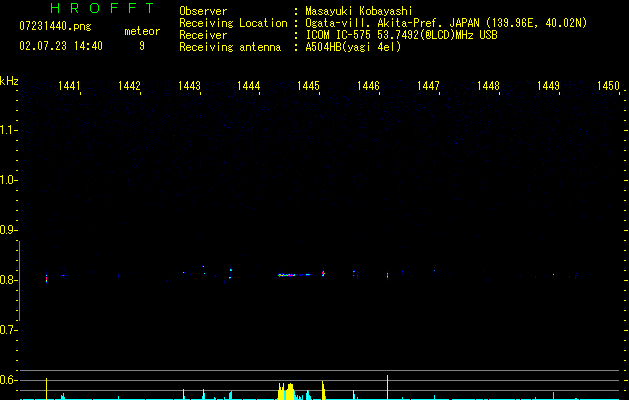
Task: Click frequency axis label 0.8
Action: [8, 280]
